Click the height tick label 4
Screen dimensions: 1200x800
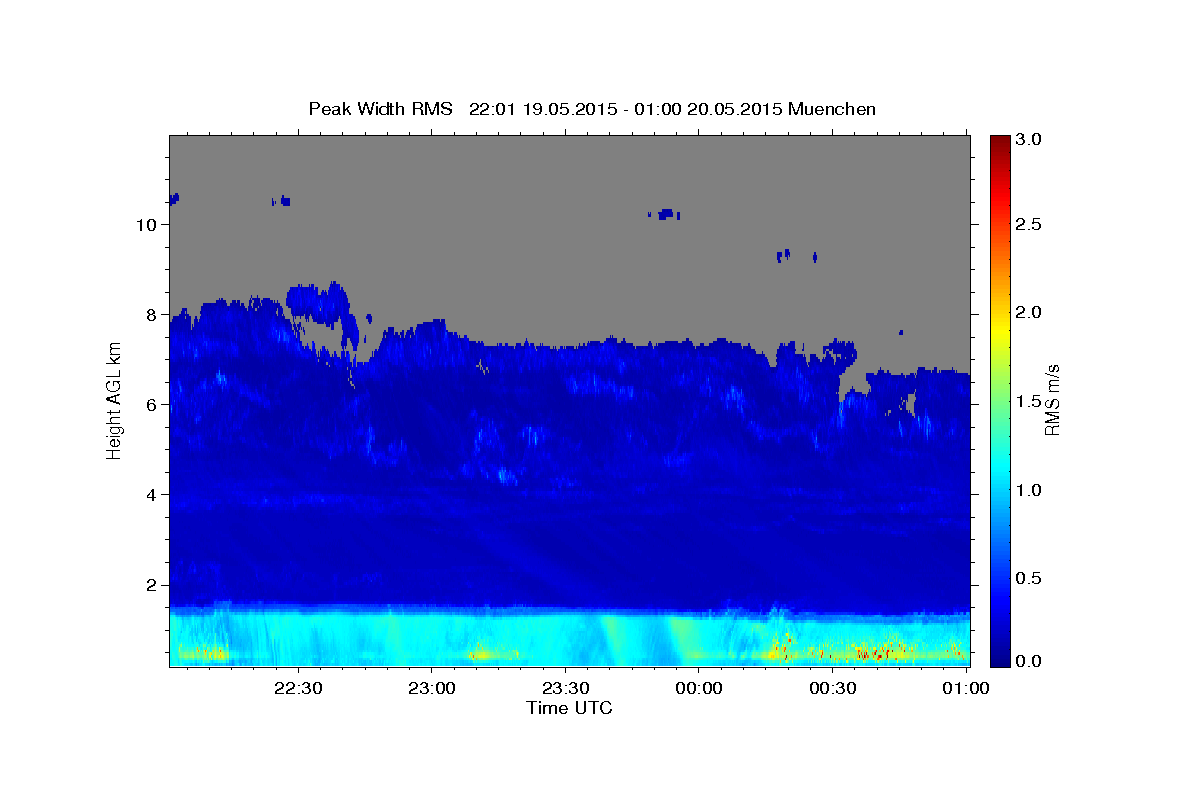150,494
